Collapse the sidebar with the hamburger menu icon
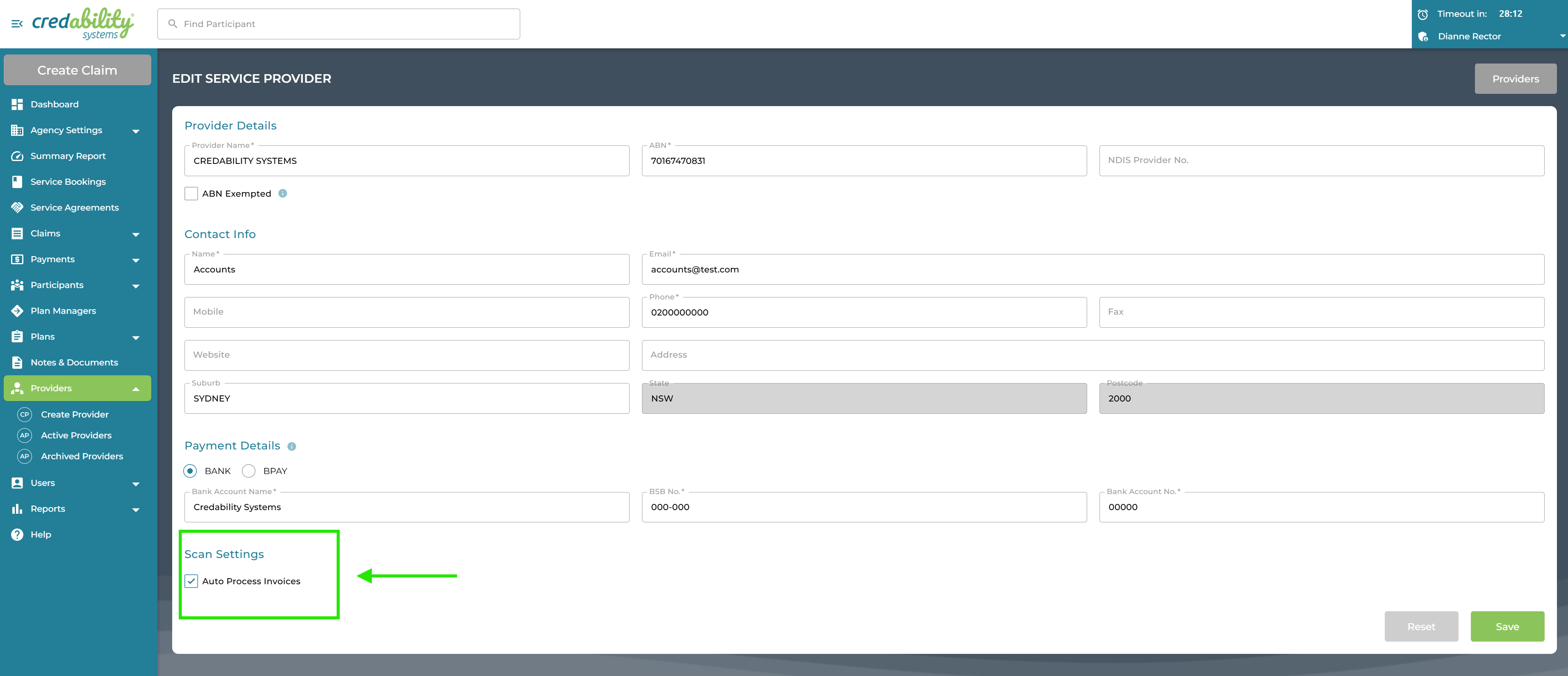This screenshot has height=676, width=1568. pos(17,24)
